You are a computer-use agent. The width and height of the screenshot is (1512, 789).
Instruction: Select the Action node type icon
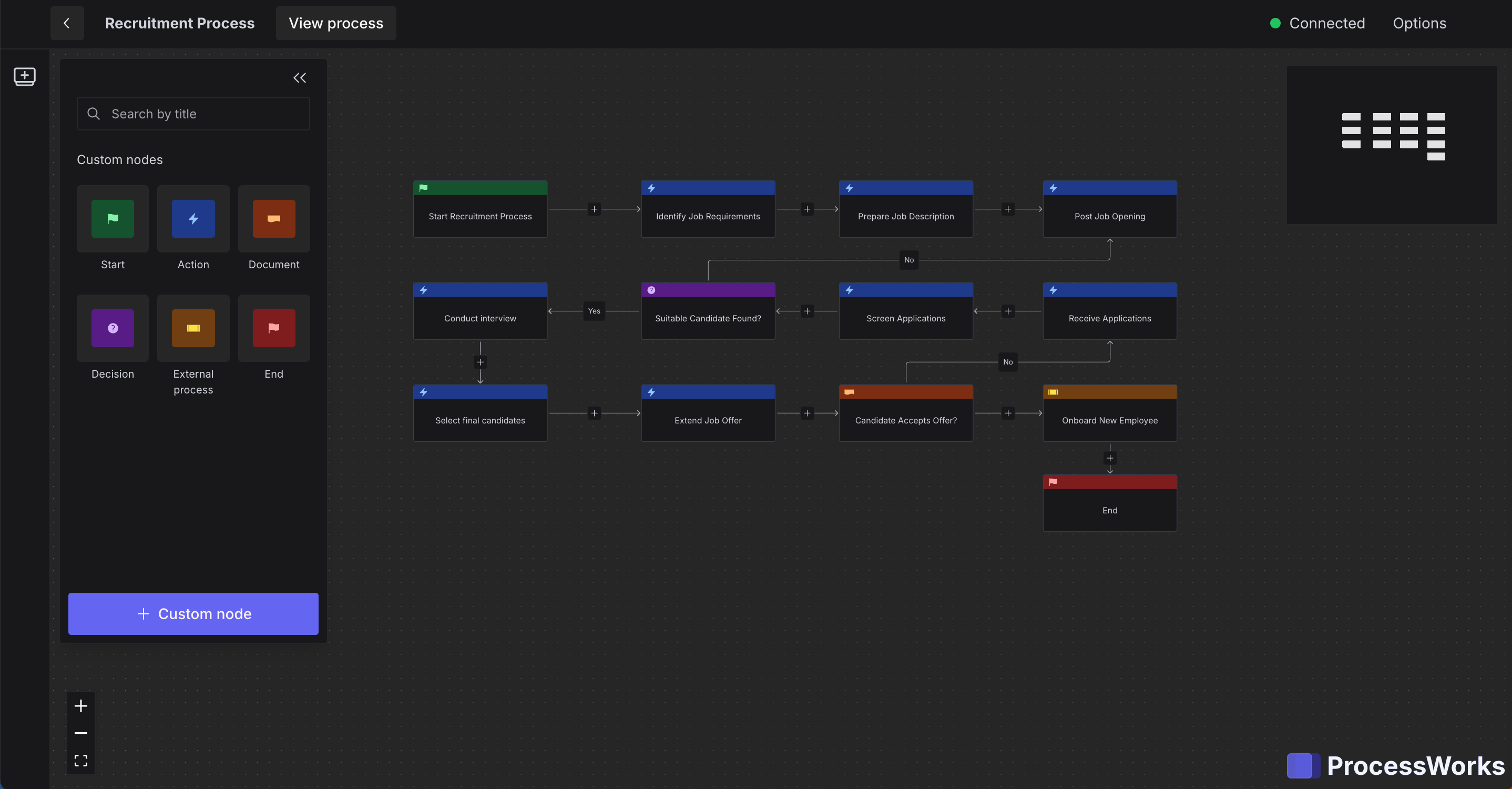193,219
